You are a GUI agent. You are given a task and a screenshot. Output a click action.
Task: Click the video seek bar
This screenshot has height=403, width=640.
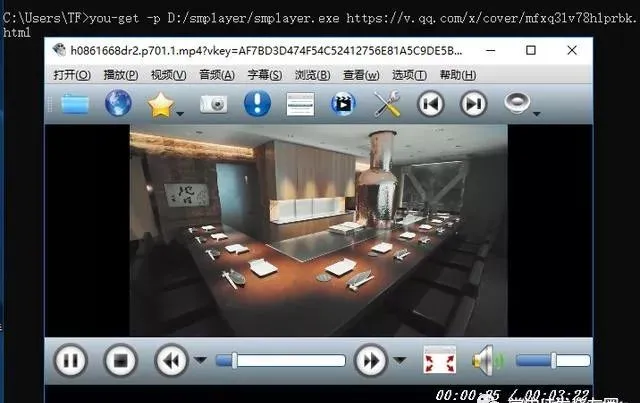[281, 361]
